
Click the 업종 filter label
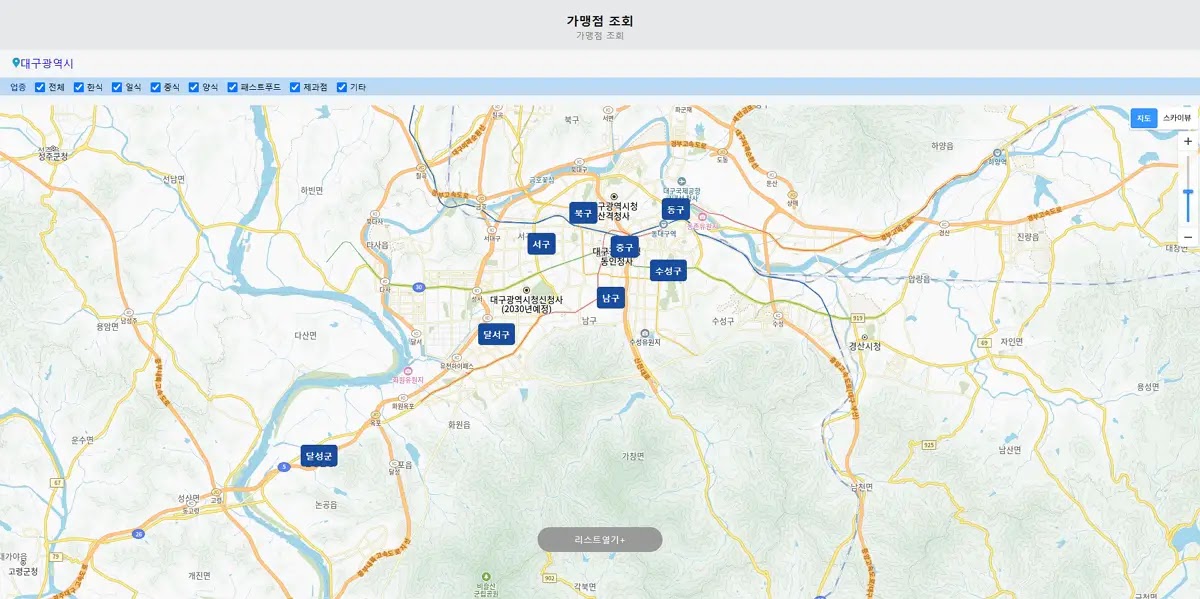[18, 87]
